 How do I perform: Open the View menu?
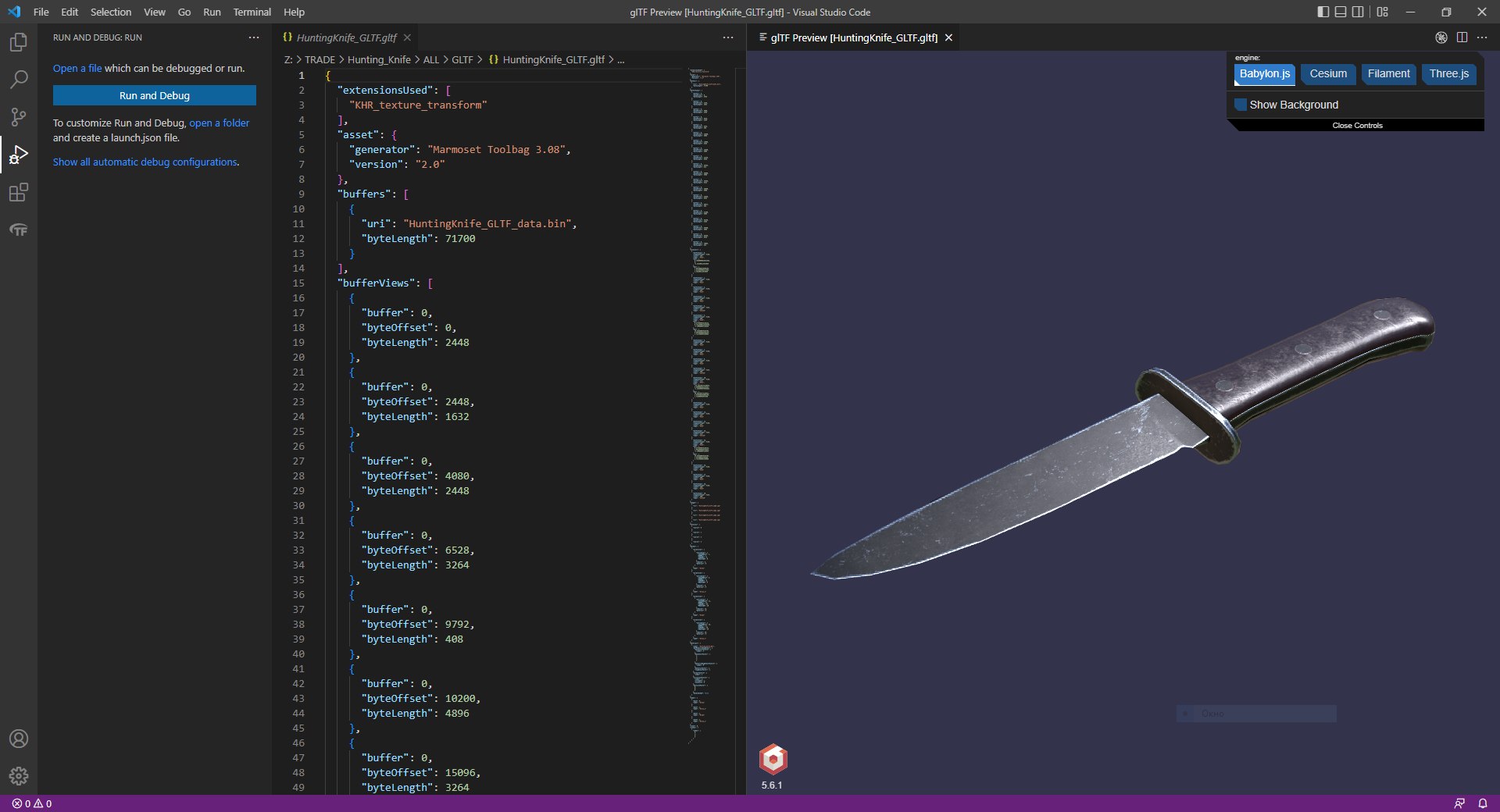coord(155,12)
